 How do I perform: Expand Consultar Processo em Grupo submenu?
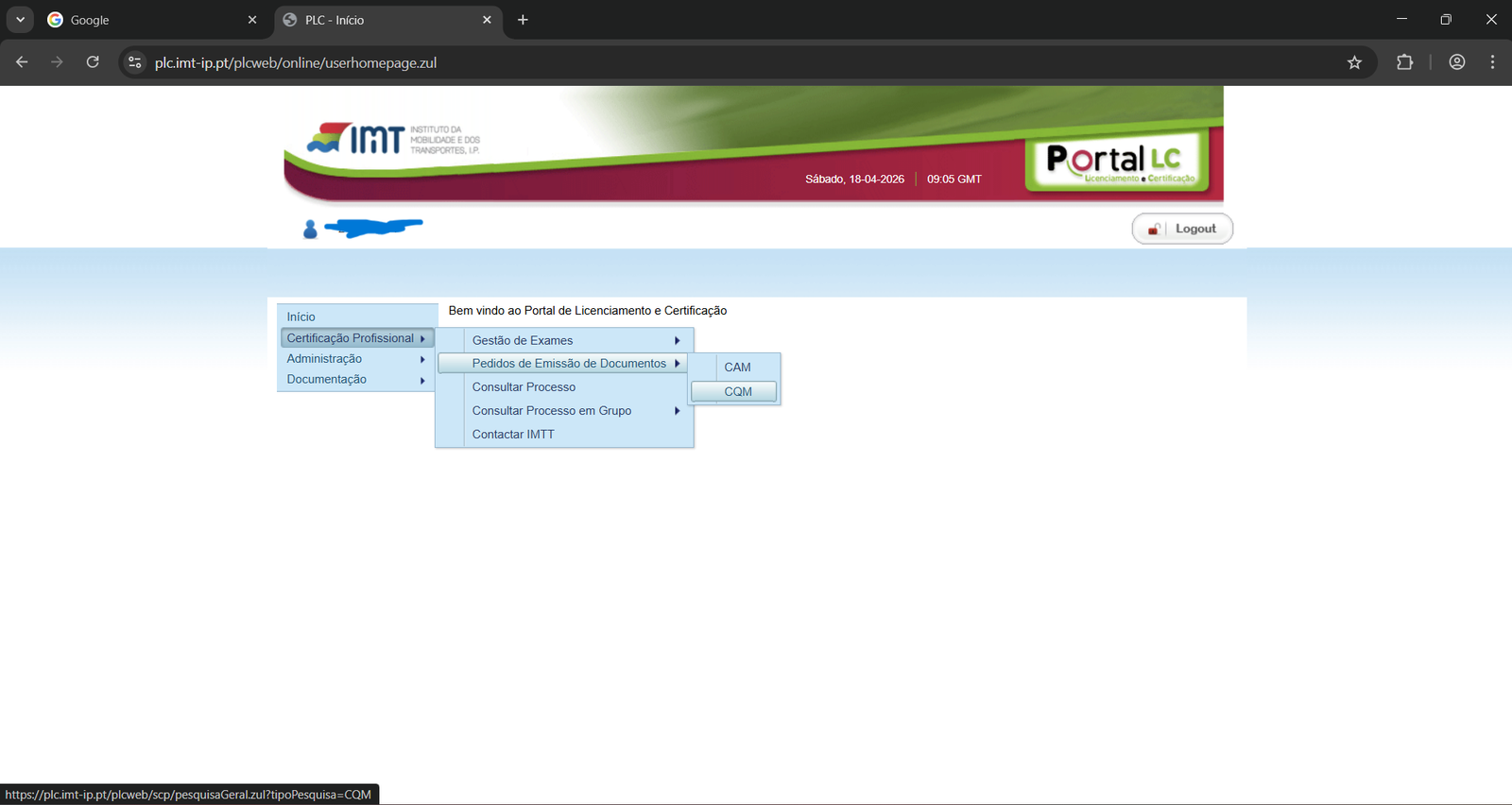click(x=564, y=411)
